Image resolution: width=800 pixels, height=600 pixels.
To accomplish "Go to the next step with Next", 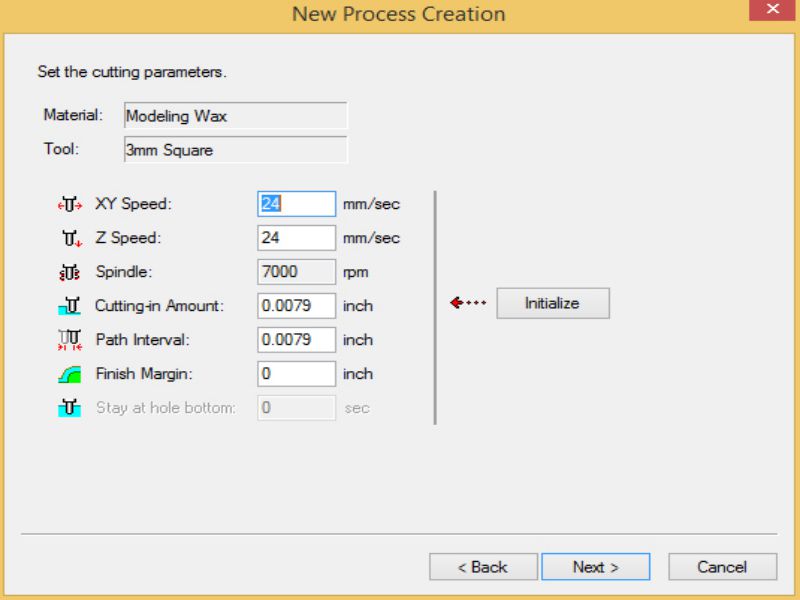I will coord(596,567).
